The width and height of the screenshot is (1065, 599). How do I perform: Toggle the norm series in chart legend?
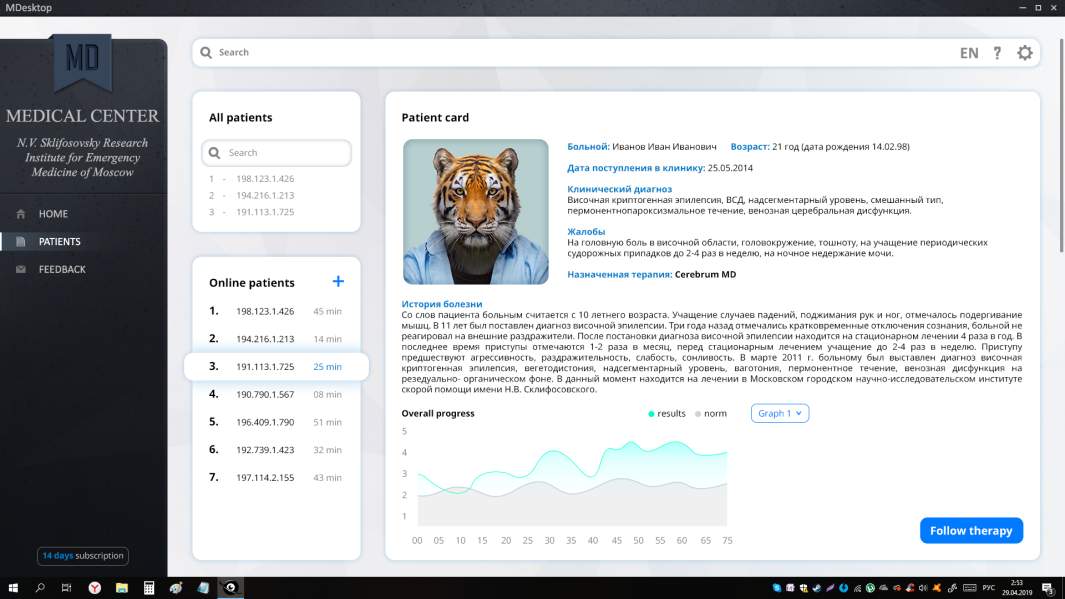click(x=710, y=413)
